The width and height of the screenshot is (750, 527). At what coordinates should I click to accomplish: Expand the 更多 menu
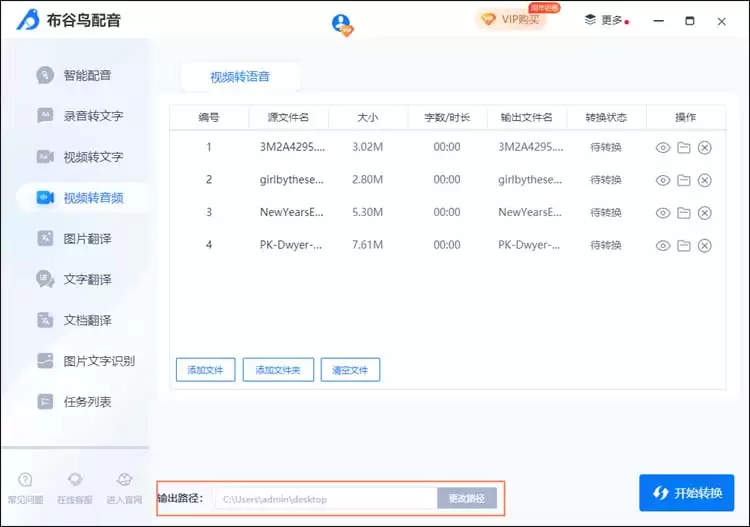607,20
